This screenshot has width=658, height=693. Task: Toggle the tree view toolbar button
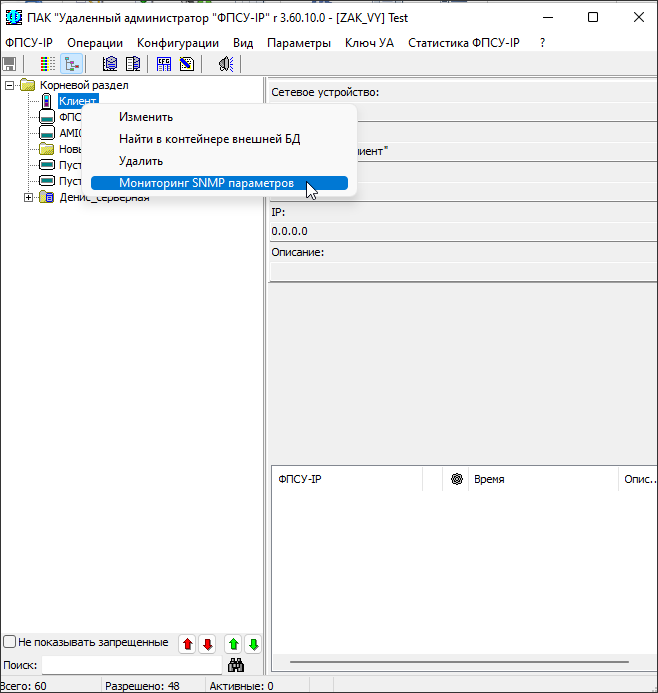pos(71,64)
